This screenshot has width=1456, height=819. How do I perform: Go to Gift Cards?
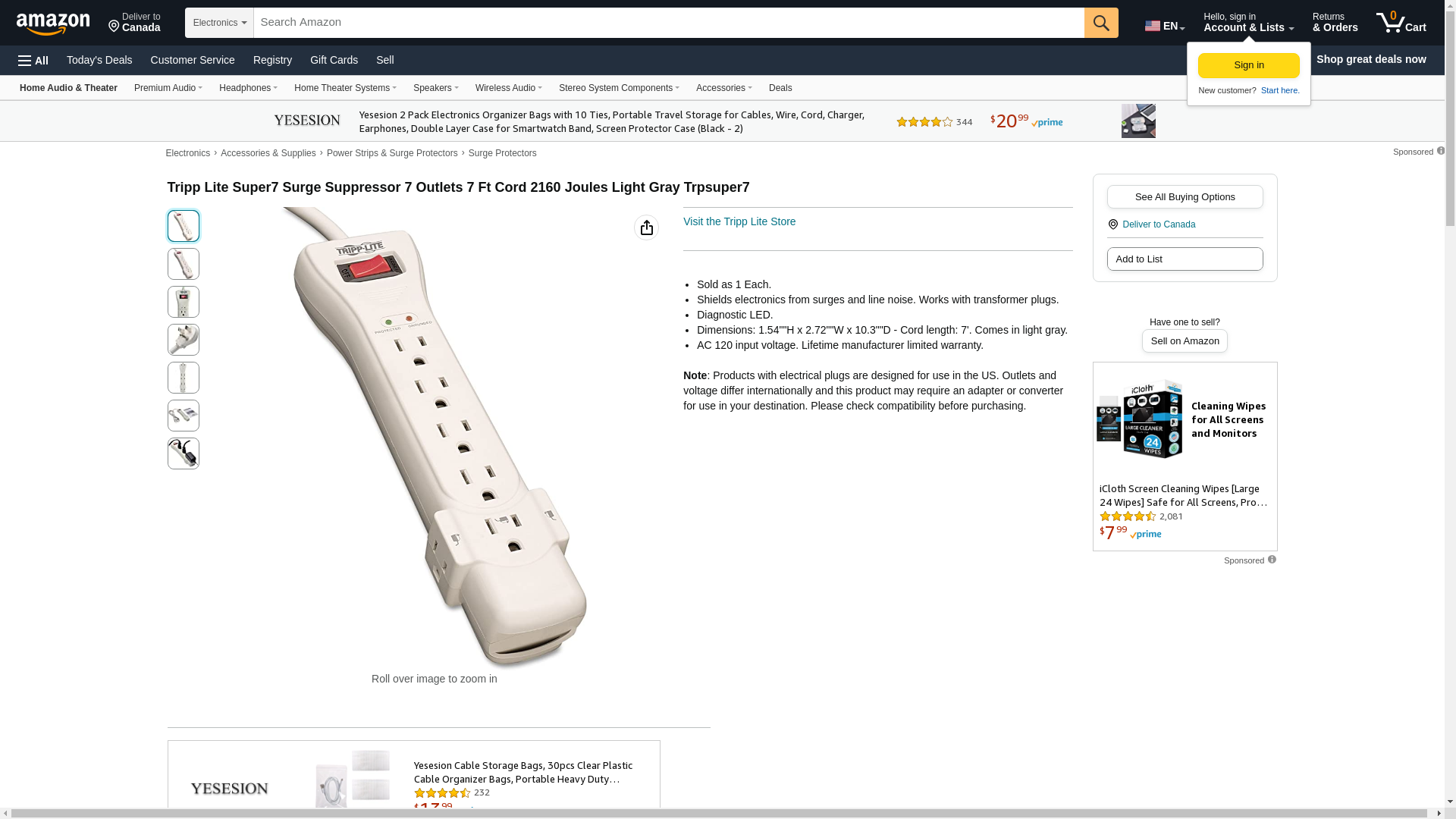click(x=334, y=60)
